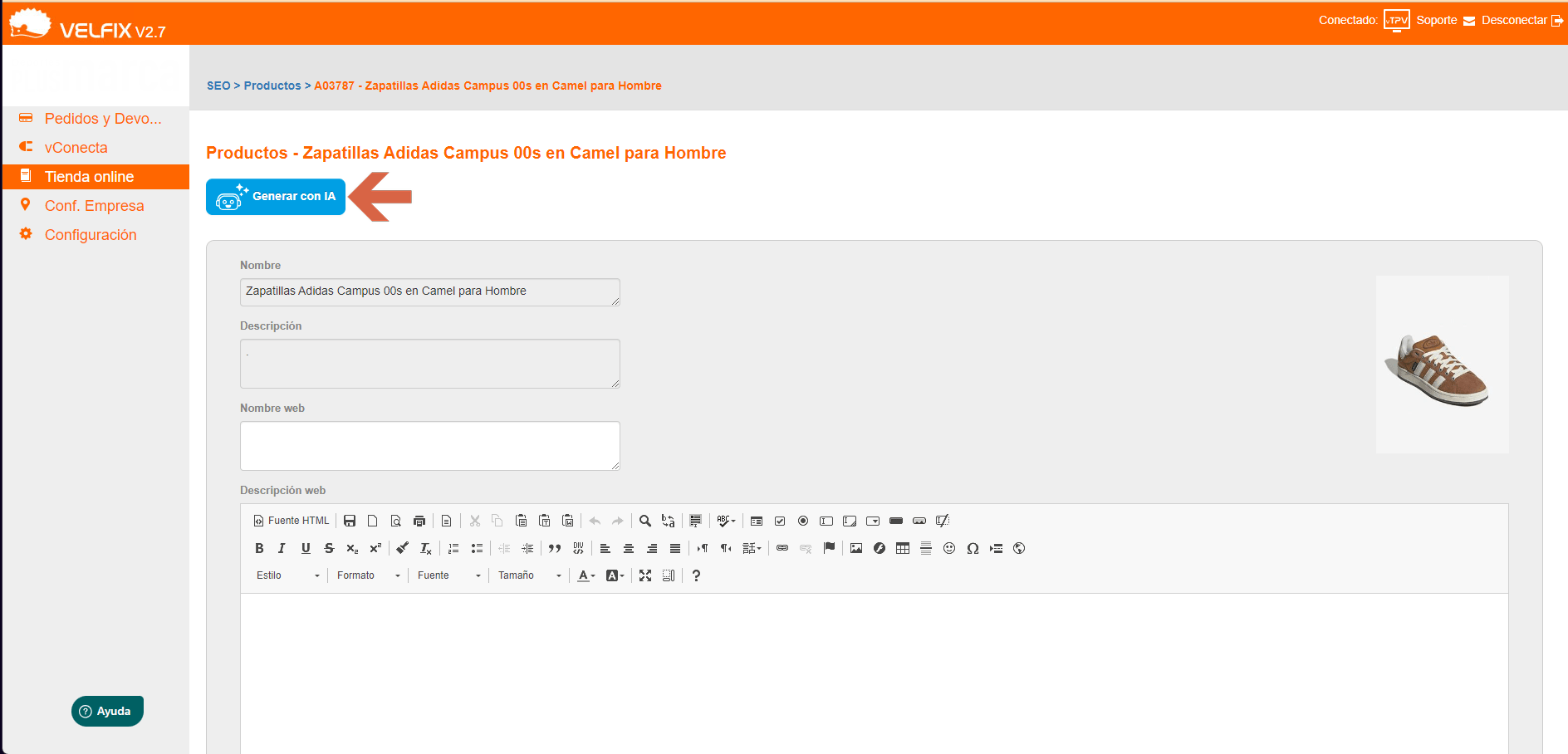Open the Estilo dropdown
This screenshot has width=1568, height=754.
coord(287,575)
